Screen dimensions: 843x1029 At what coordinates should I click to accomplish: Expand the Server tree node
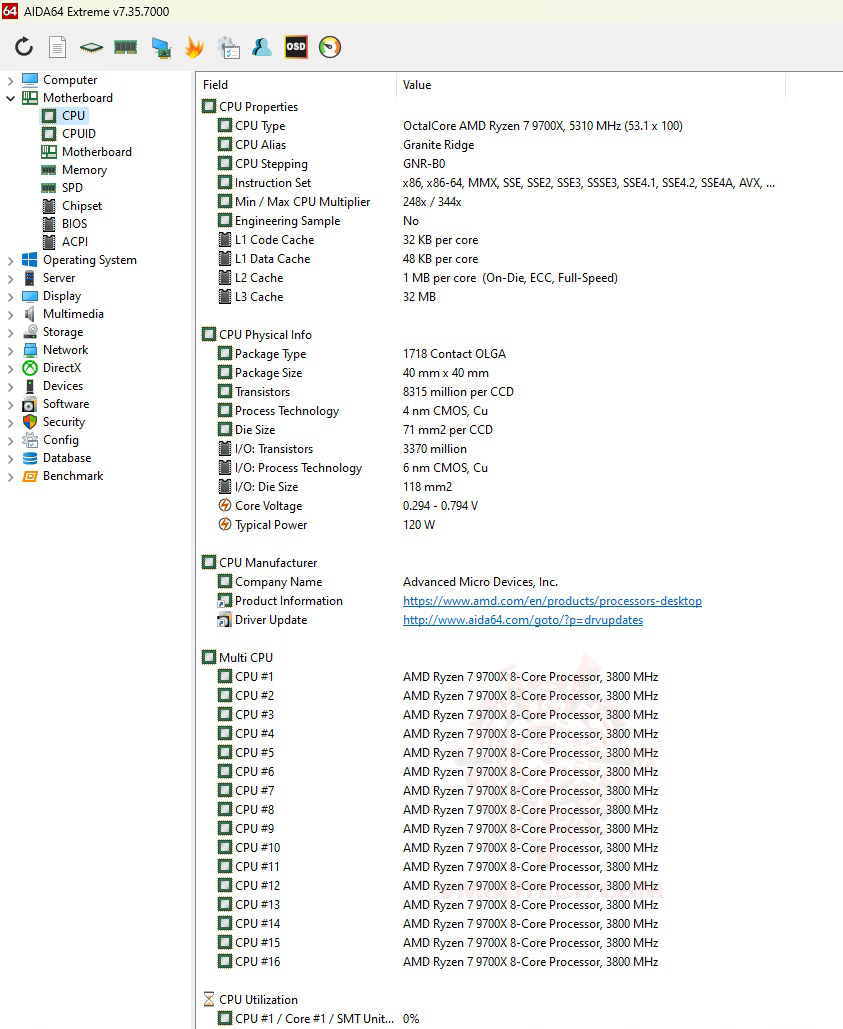click(10, 279)
